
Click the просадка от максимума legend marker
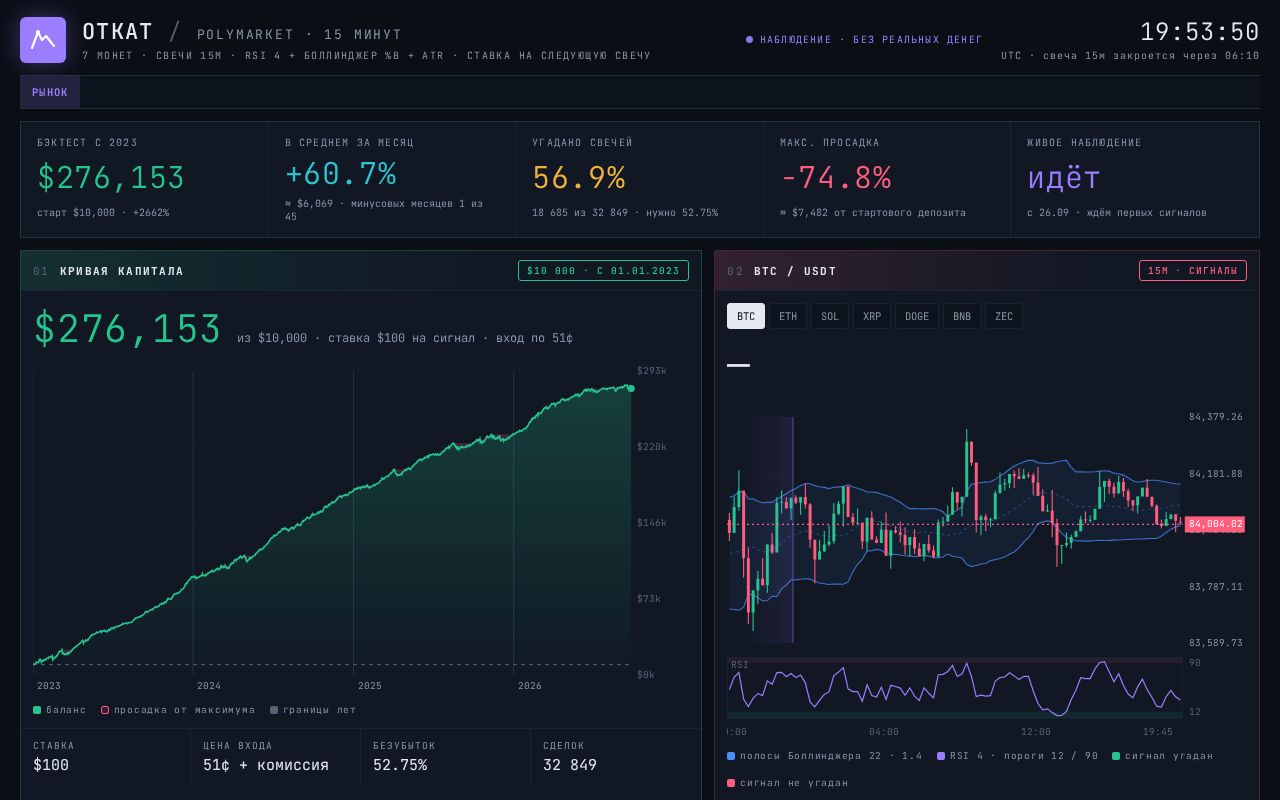[105, 710]
